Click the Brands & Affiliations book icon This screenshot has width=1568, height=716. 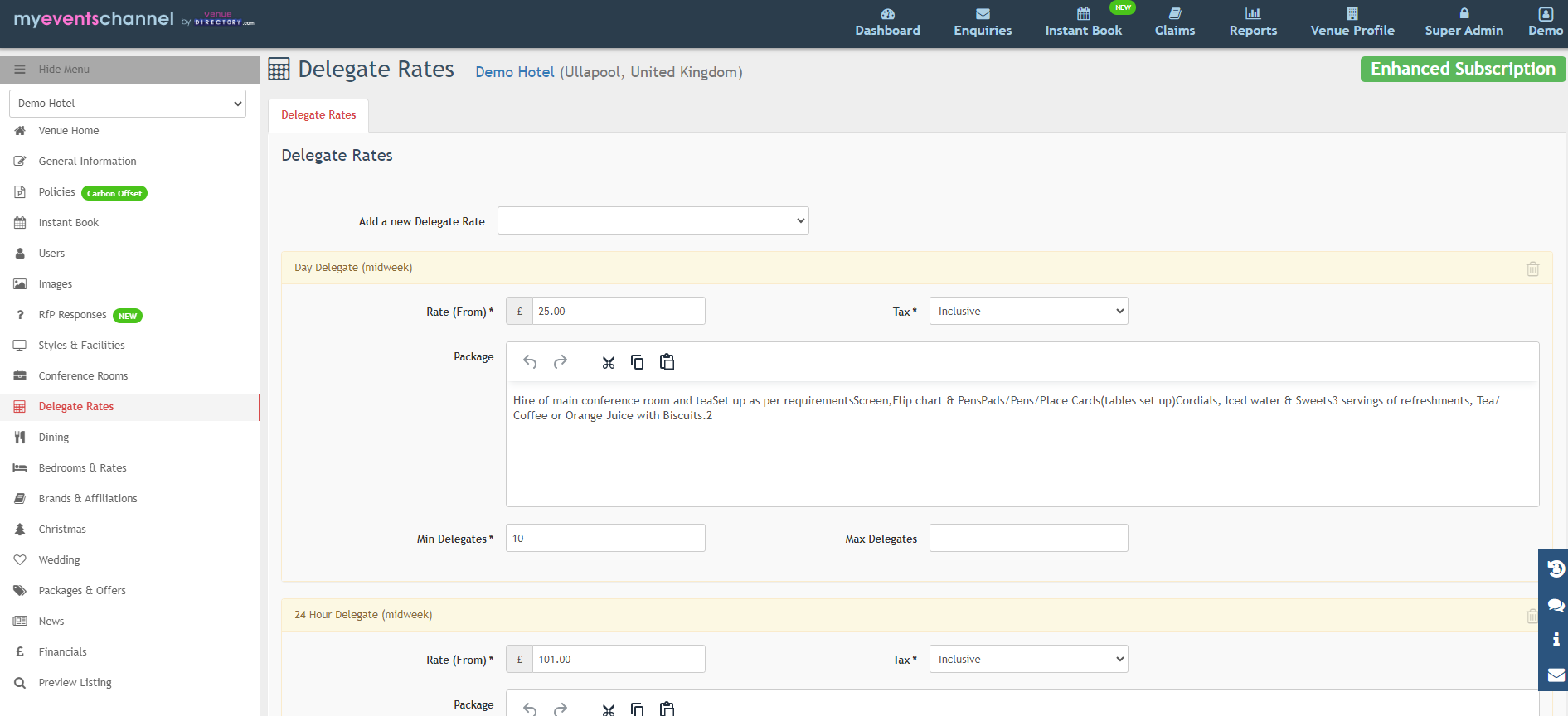pos(20,499)
